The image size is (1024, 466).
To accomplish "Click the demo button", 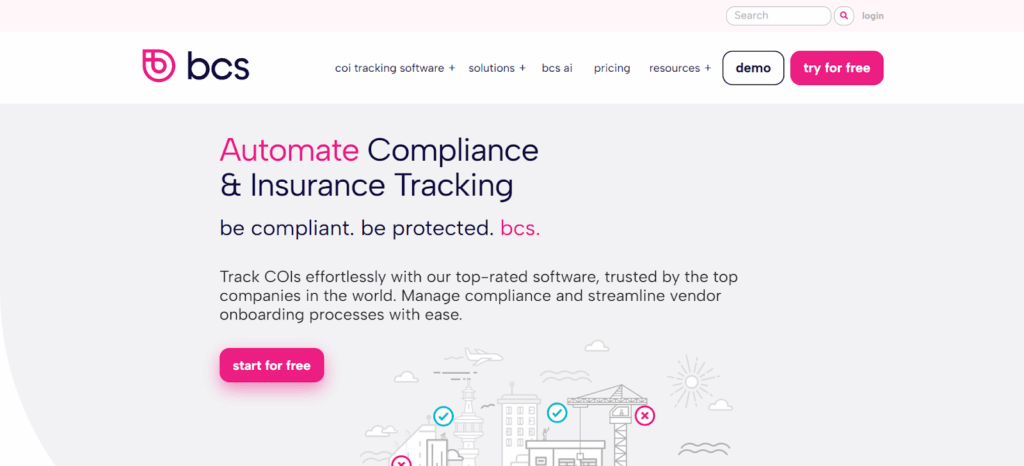I will (753, 68).
